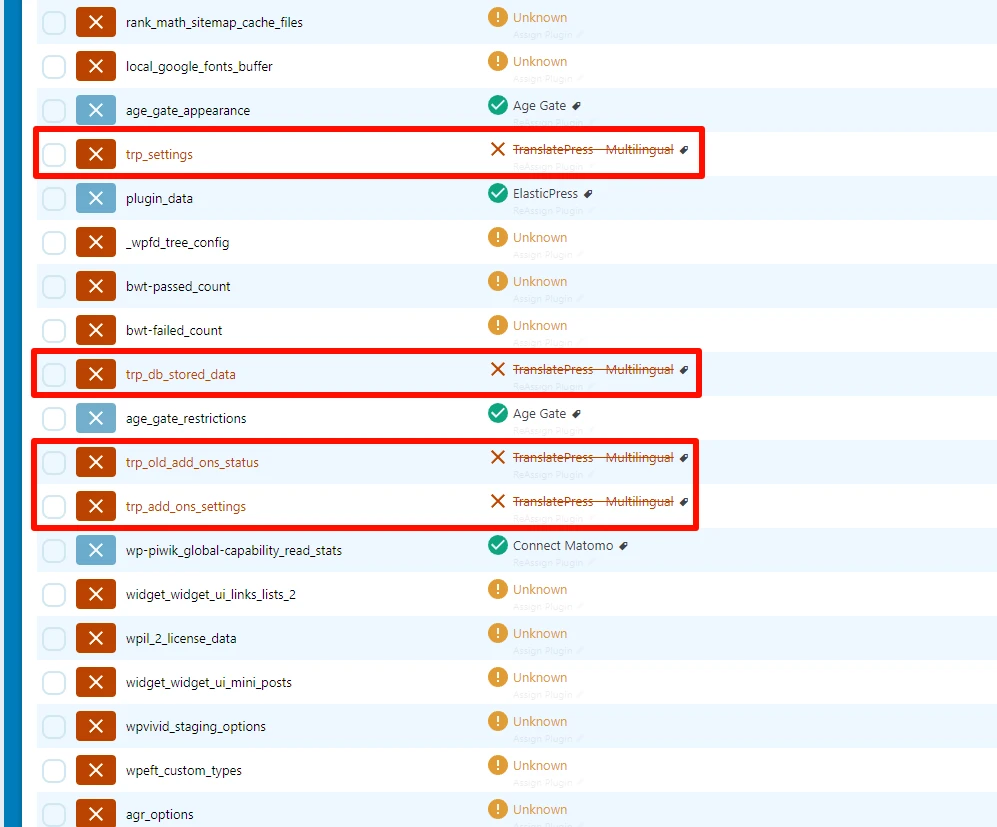Click the tag icon next to Age Gate for age_gate_appearance
This screenshot has width=997, height=827.
click(577, 106)
